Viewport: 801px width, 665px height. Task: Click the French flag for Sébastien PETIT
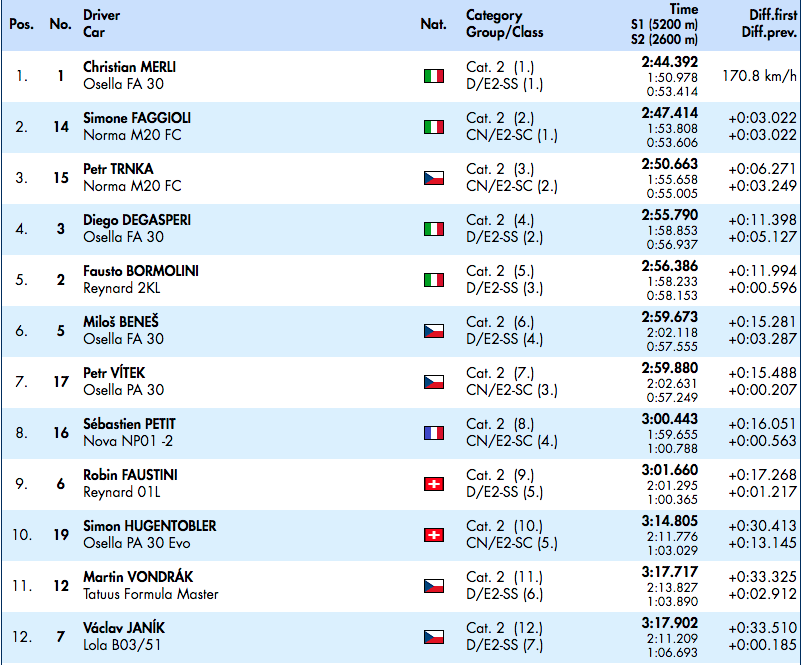point(434,433)
